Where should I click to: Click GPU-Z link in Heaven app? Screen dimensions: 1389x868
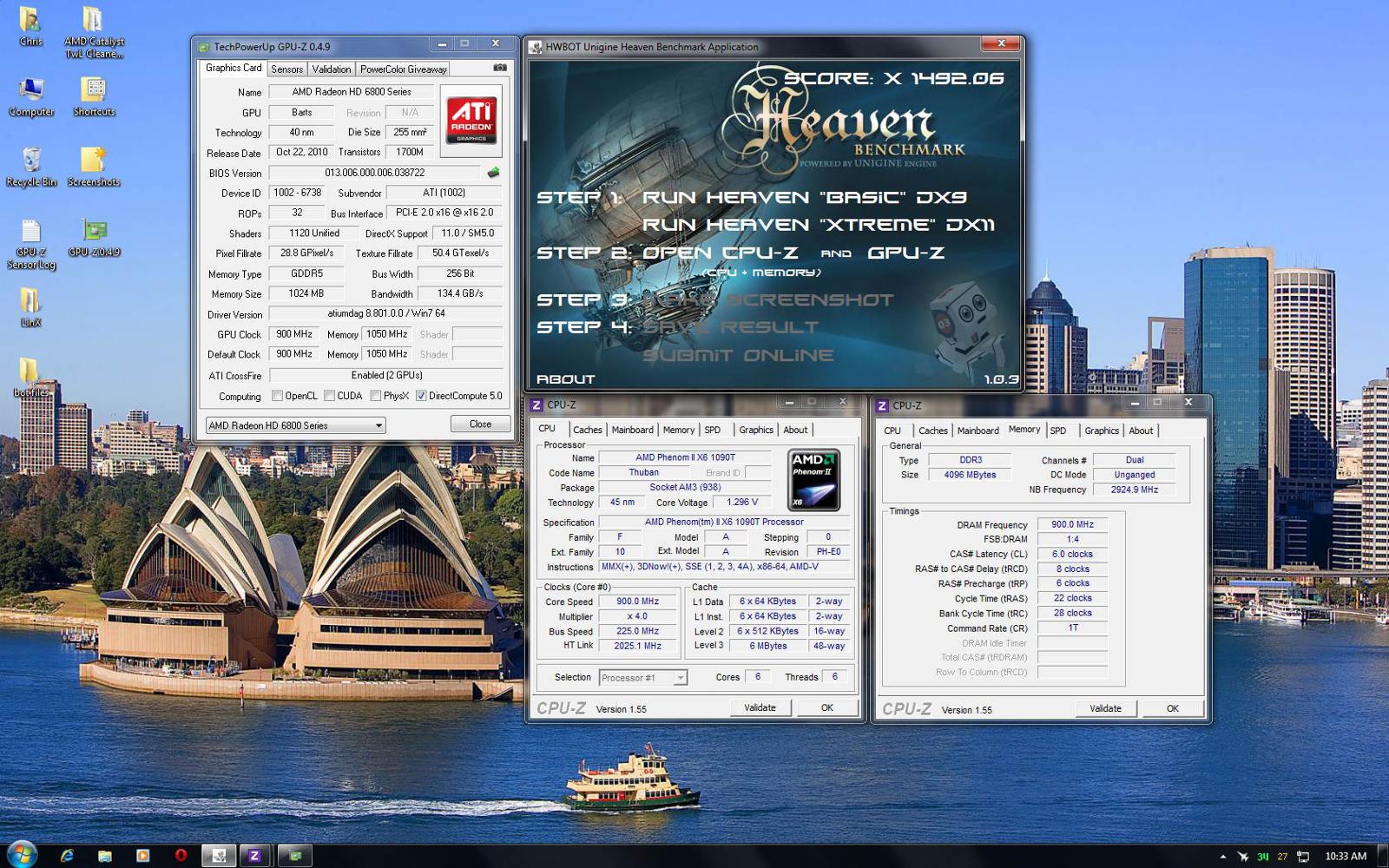coord(906,253)
